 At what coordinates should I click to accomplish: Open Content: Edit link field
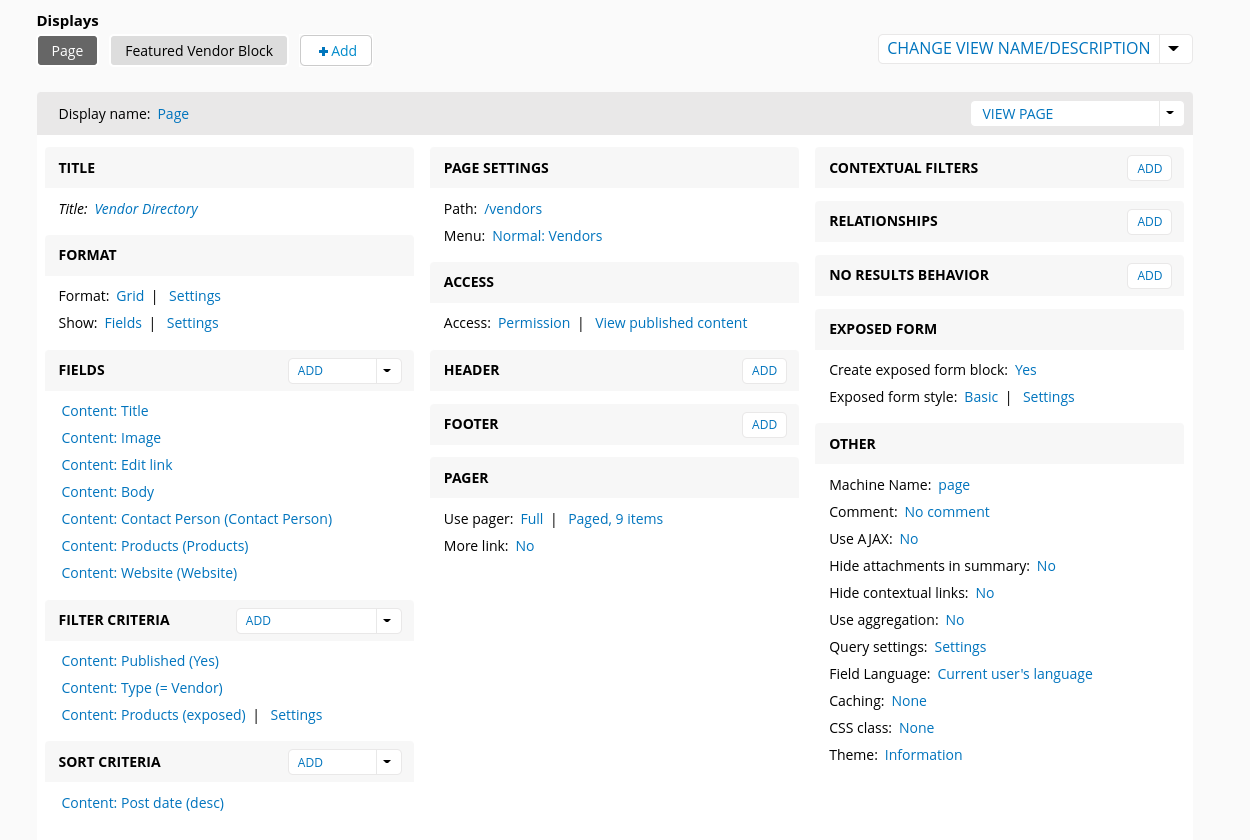(117, 465)
